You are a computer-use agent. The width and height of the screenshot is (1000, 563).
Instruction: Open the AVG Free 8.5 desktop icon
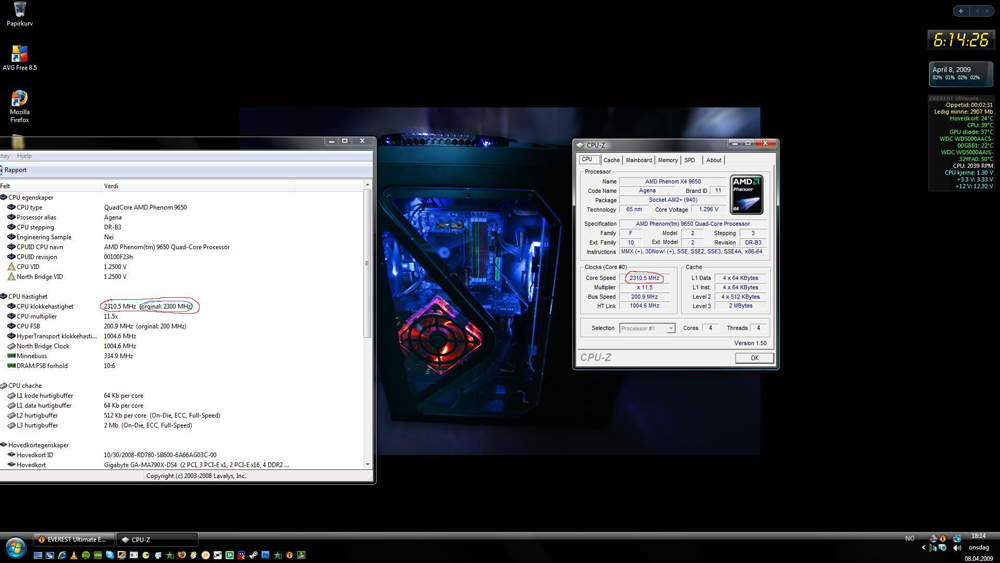click(x=19, y=58)
